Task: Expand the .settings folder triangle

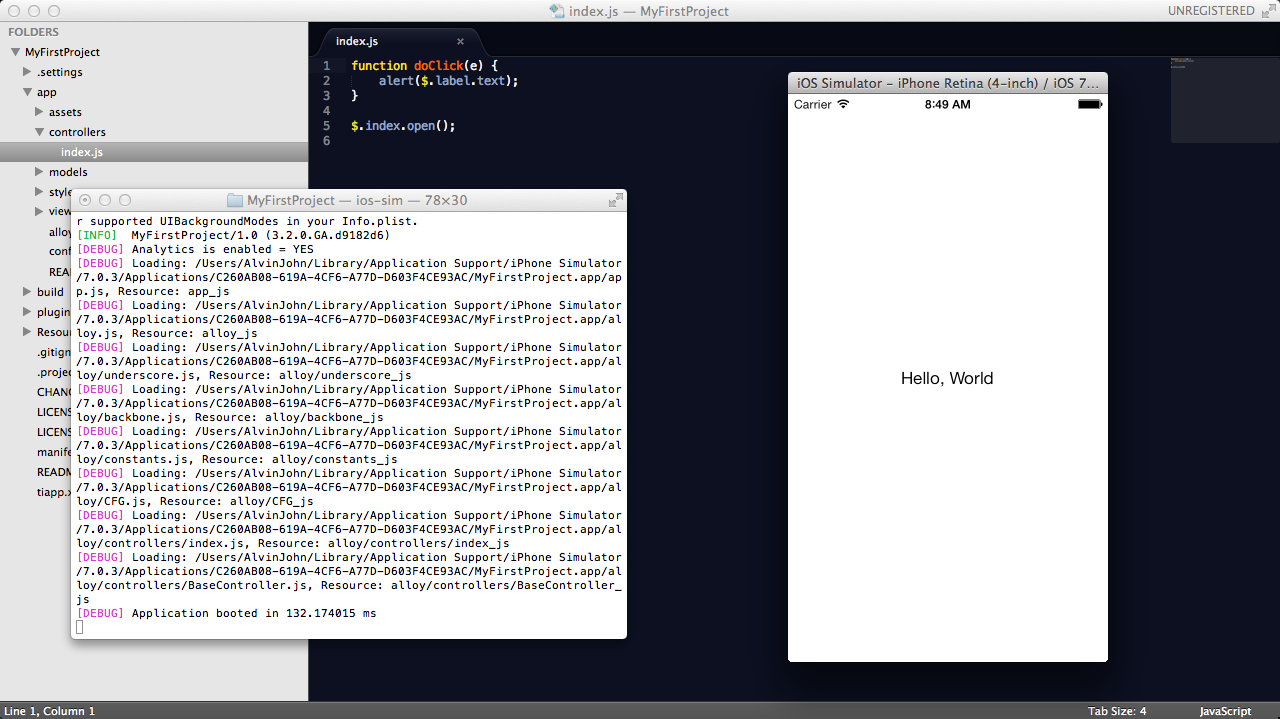Action: click(28, 72)
